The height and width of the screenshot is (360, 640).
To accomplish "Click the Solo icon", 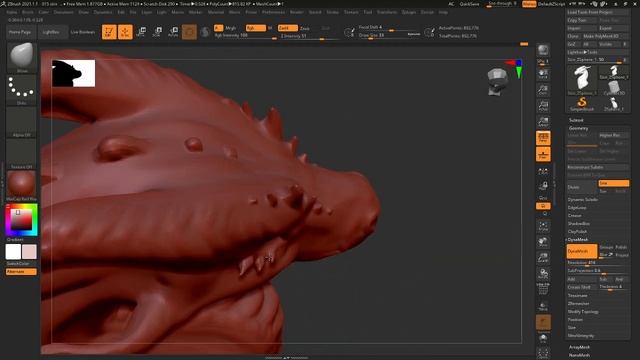I will [x=543, y=338].
